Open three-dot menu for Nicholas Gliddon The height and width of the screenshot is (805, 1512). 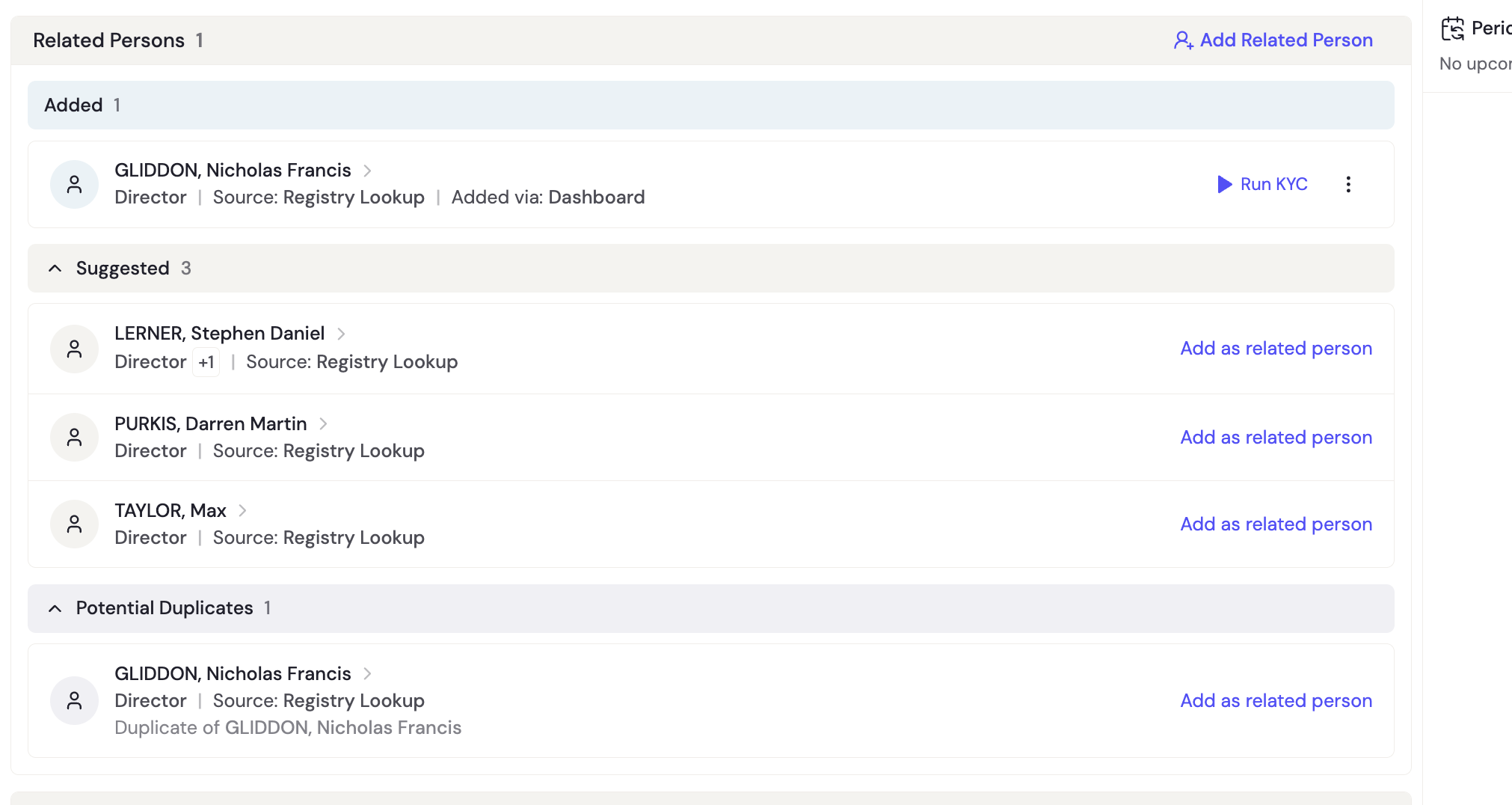tap(1348, 184)
